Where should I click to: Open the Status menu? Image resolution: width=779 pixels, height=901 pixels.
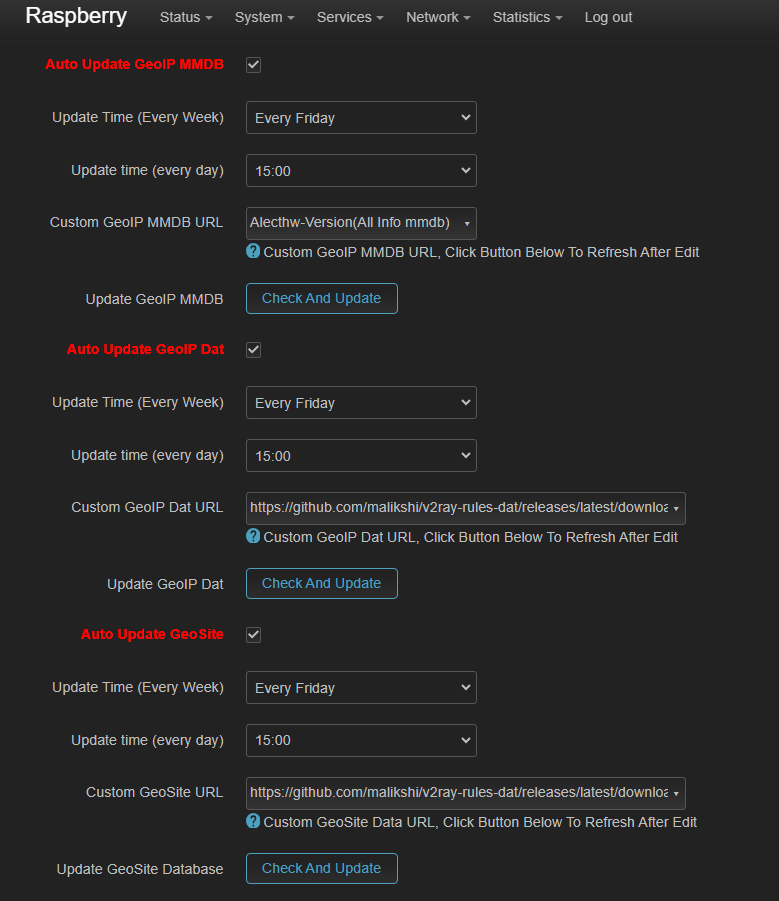(x=186, y=17)
